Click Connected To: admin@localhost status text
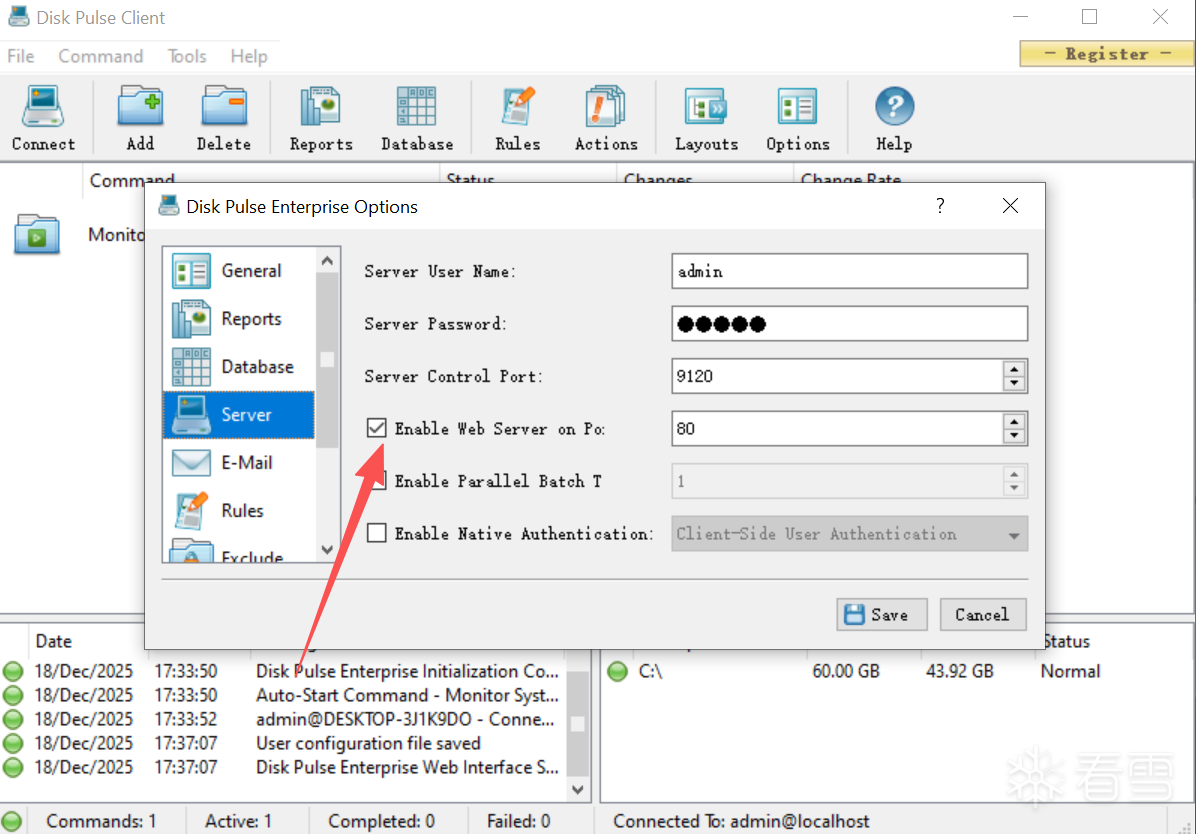This screenshot has width=1196, height=834. pos(741,821)
